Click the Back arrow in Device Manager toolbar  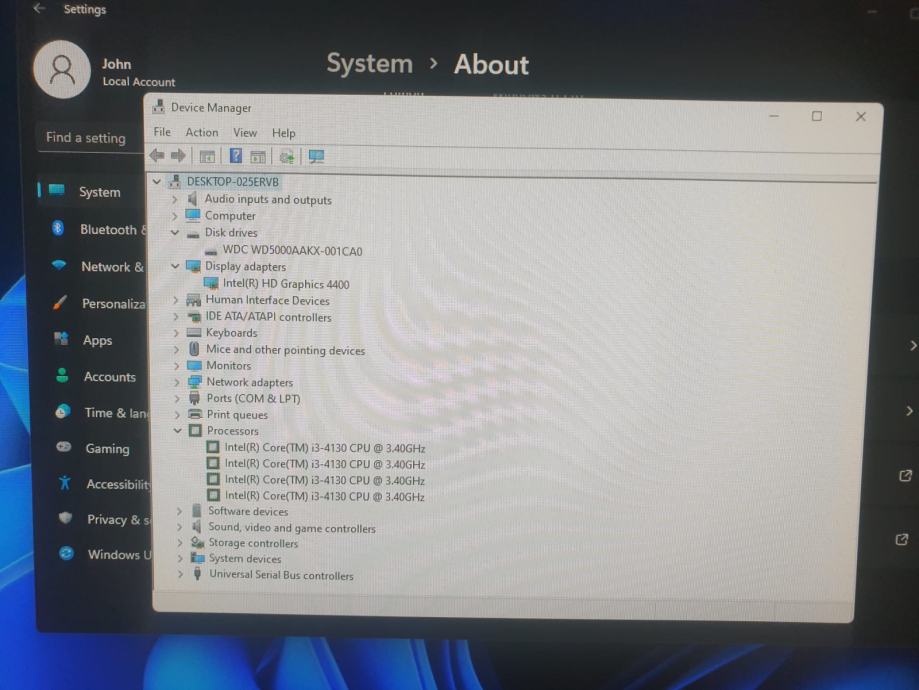[156, 155]
